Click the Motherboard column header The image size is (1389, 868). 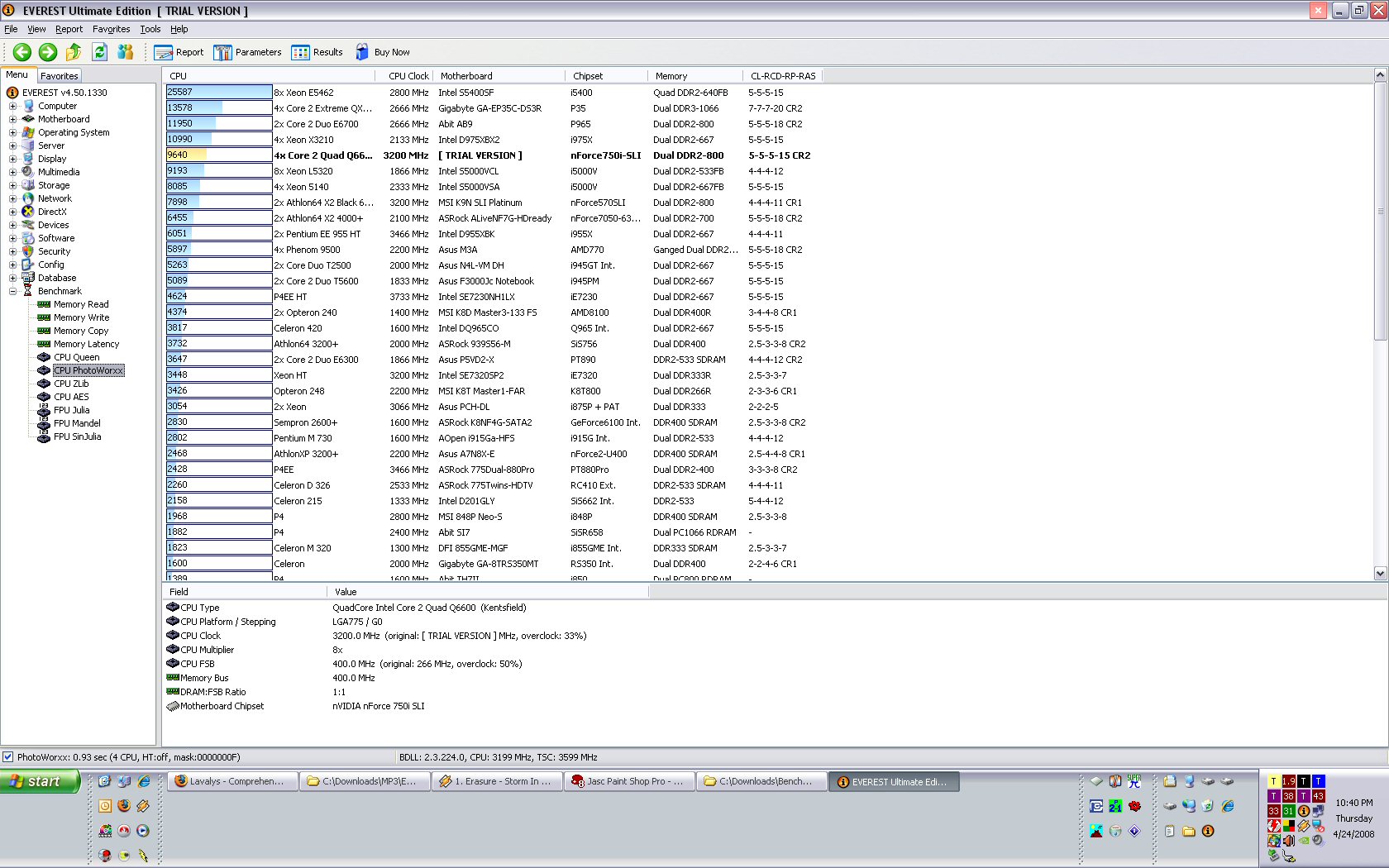click(499, 76)
